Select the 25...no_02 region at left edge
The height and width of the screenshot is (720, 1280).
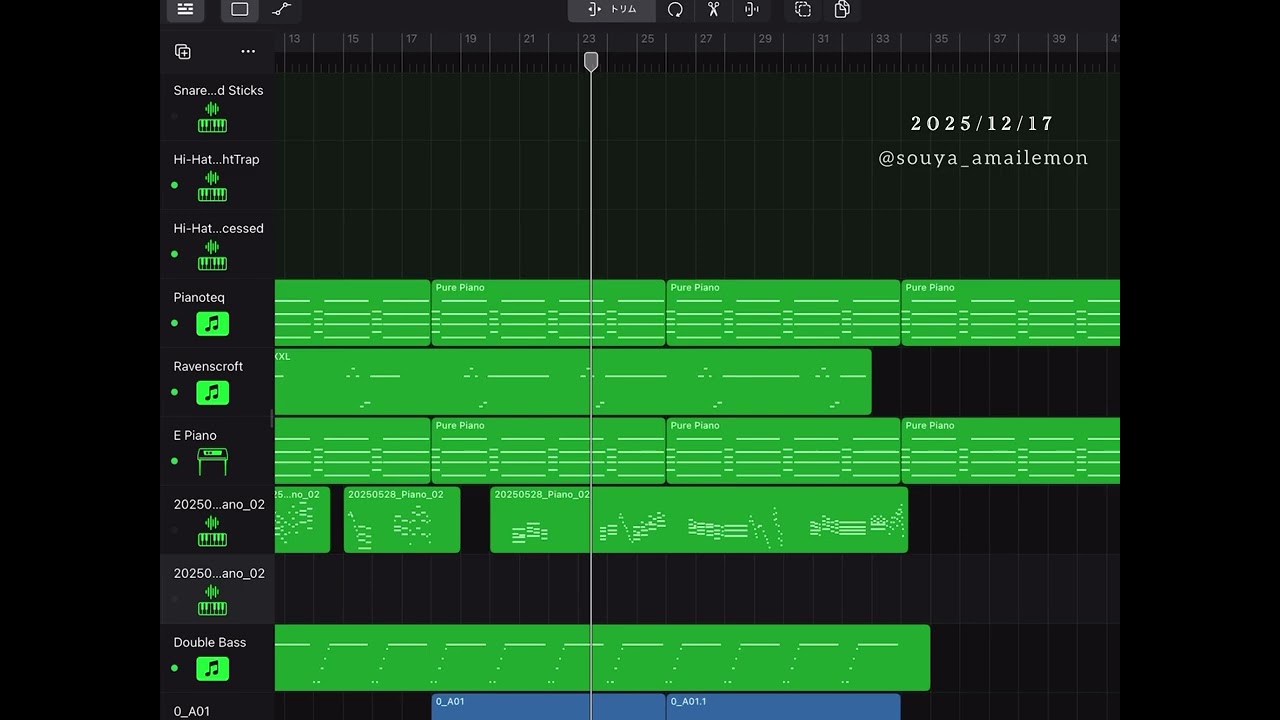302,519
